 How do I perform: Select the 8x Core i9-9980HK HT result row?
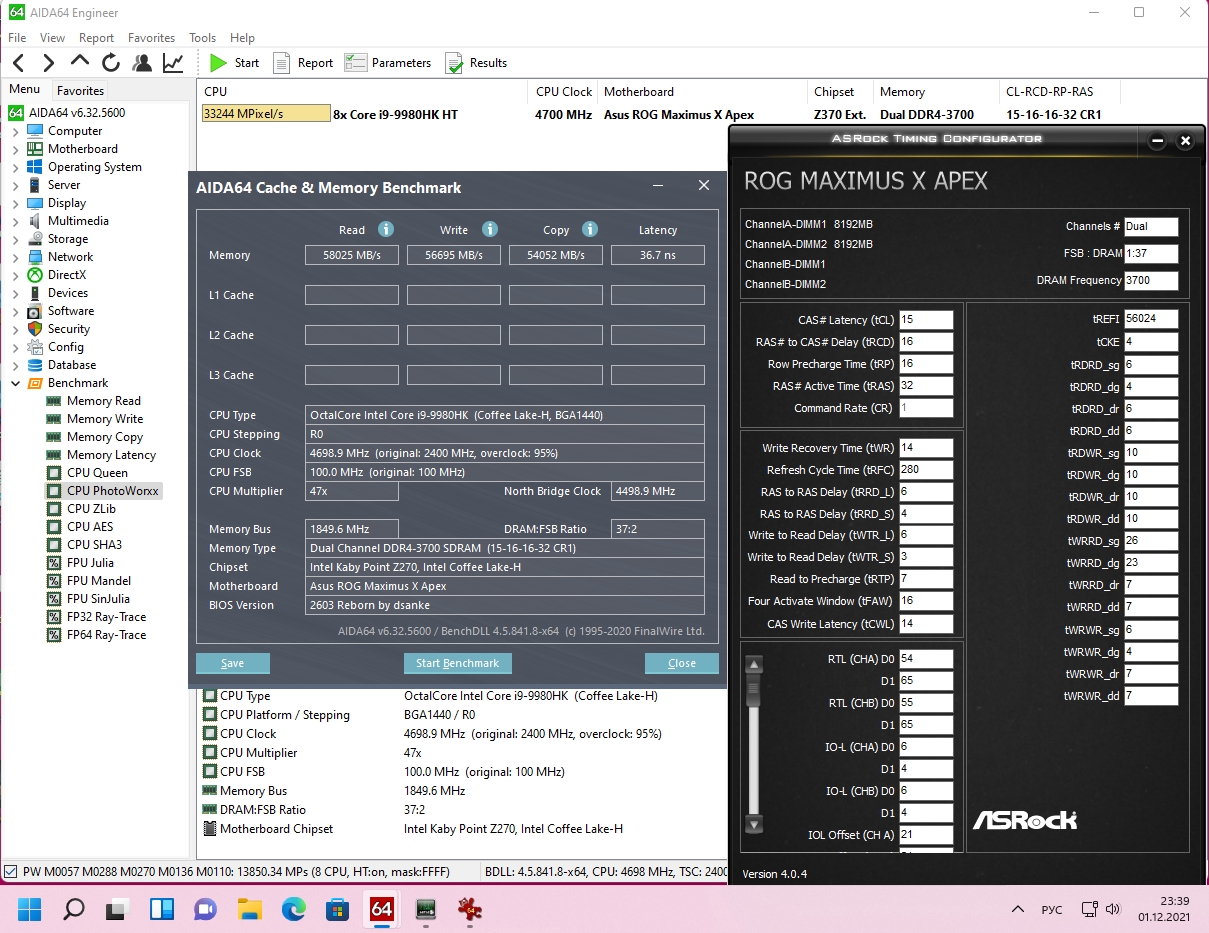(x=660, y=114)
